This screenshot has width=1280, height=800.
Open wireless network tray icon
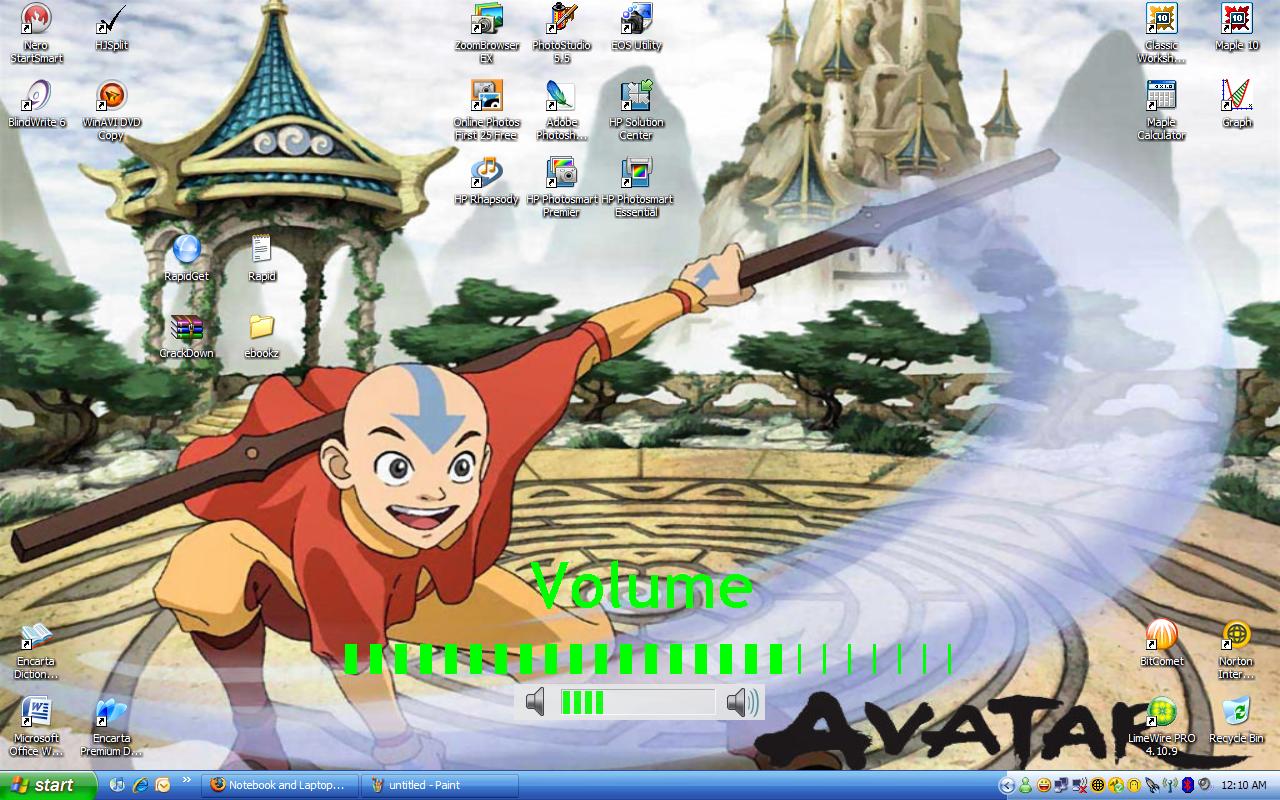tap(1170, 785)
